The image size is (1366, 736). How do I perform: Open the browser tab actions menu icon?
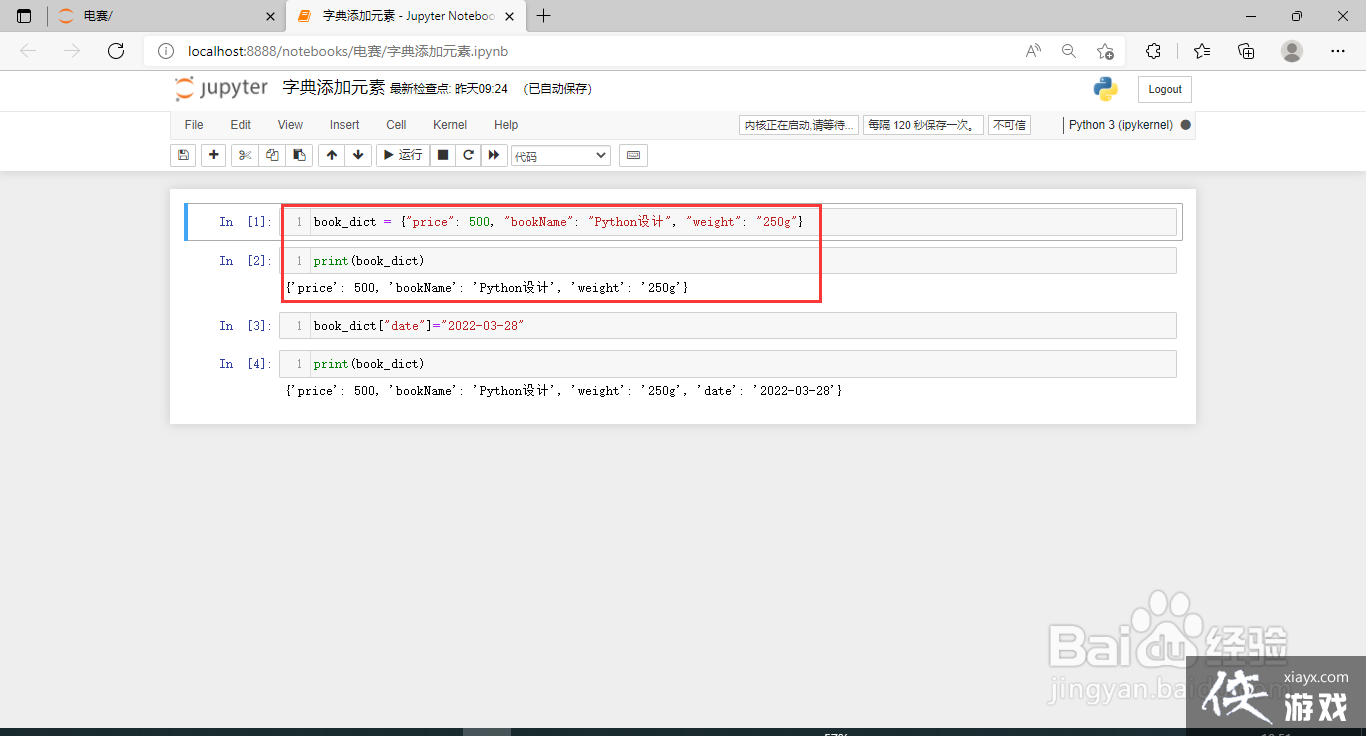coord(24,16)
